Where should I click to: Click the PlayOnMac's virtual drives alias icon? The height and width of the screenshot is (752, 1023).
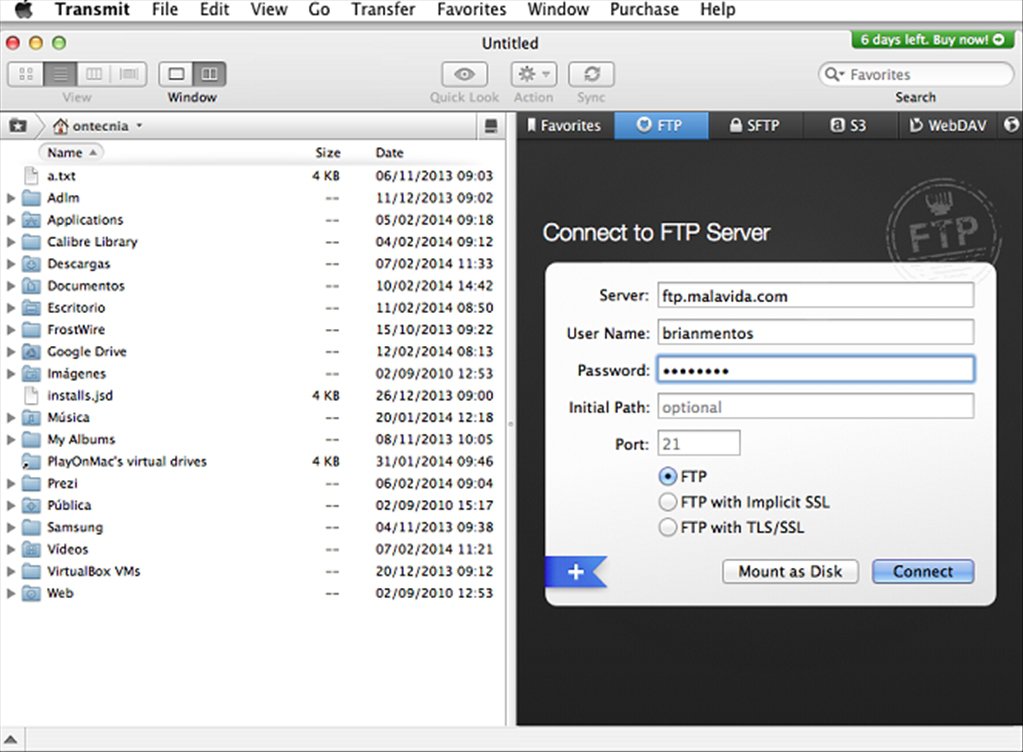click(x=31, y=461)
